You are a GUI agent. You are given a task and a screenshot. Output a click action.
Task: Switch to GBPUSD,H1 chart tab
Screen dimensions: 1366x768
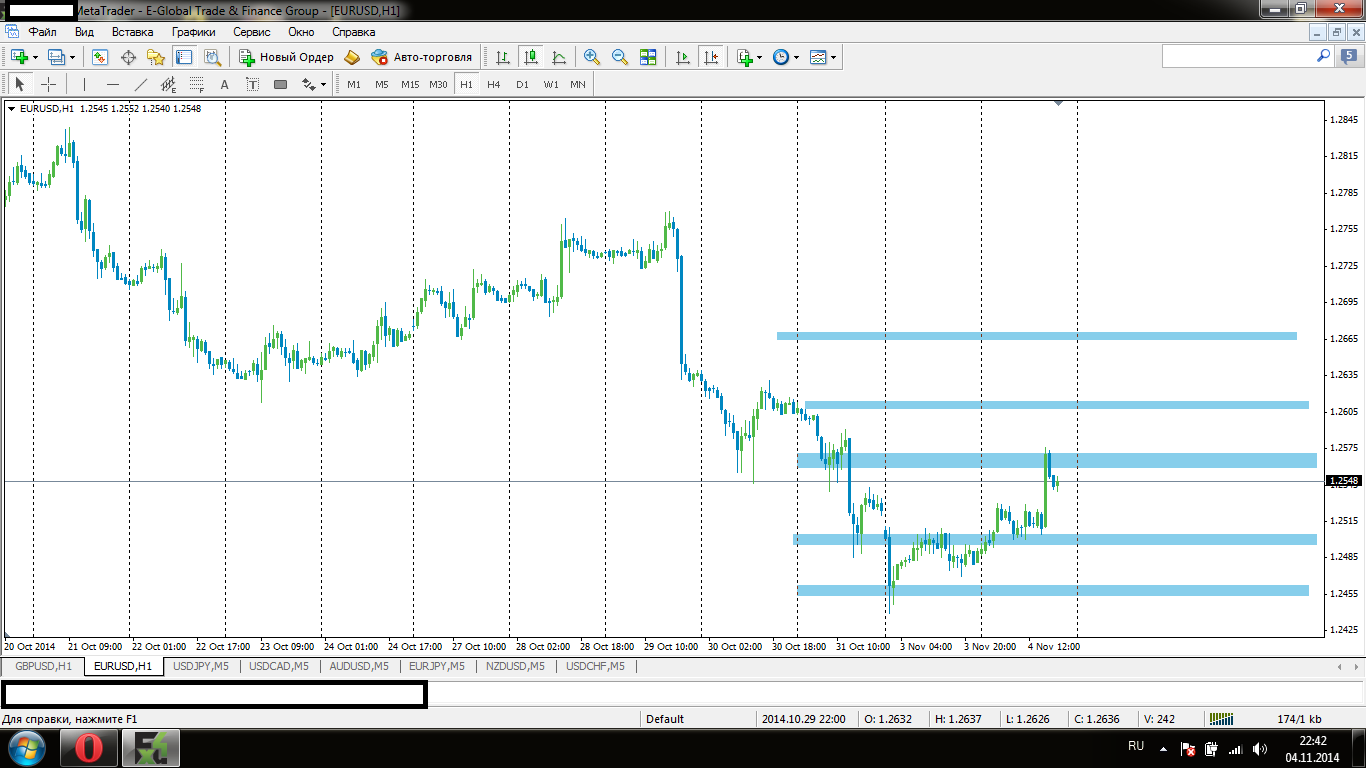(x=43, y=666)
